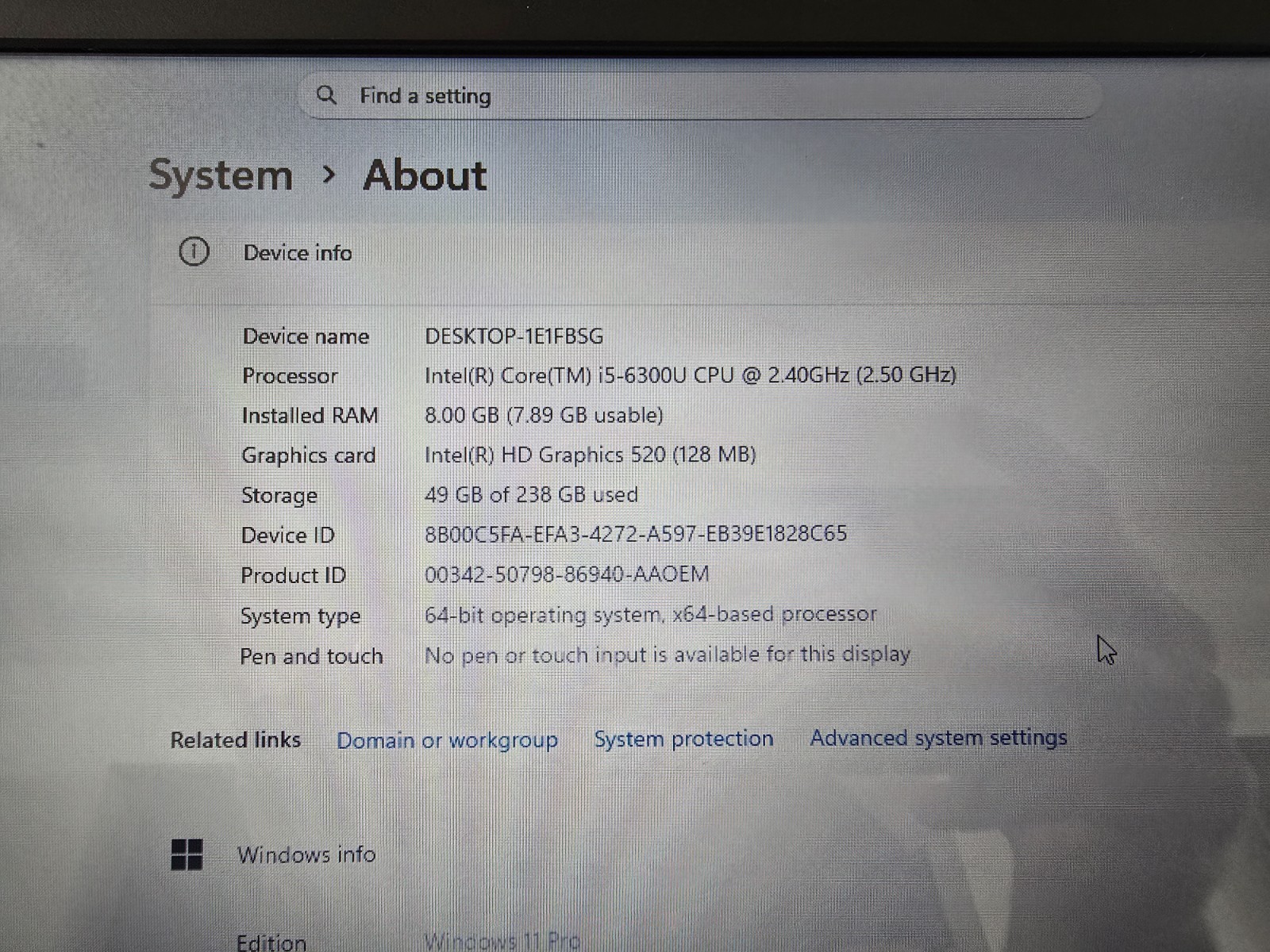Focus the Find a setting search box
The image size is (1270, 952).
[700, 96]
